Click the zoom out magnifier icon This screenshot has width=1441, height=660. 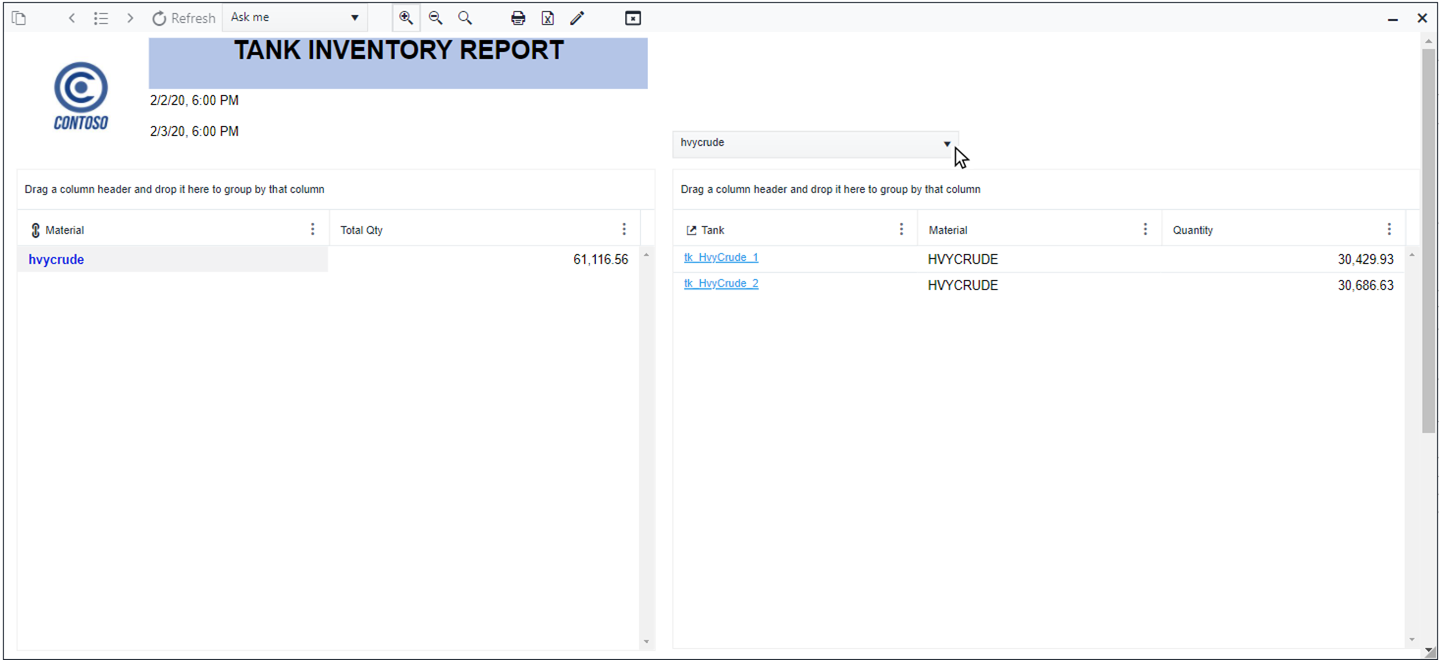[x=435, y=18]
